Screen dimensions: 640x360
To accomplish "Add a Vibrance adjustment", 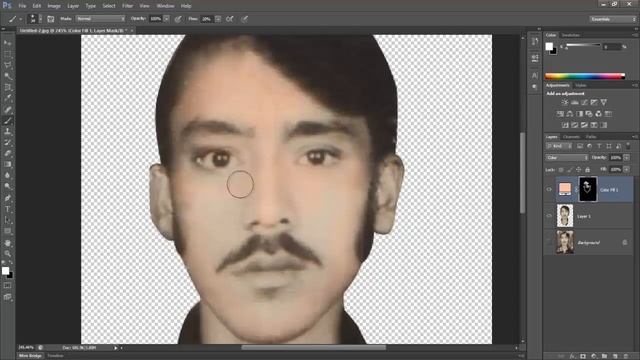I will (x=604, y=102).
